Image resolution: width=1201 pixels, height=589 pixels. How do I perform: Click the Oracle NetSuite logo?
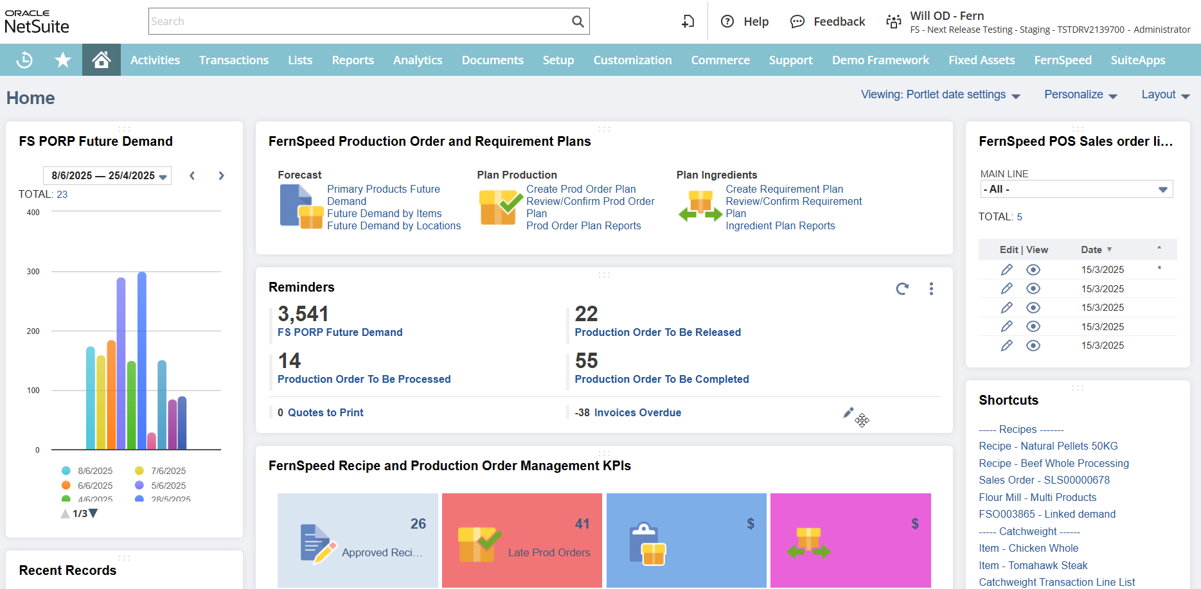[37, 21]
